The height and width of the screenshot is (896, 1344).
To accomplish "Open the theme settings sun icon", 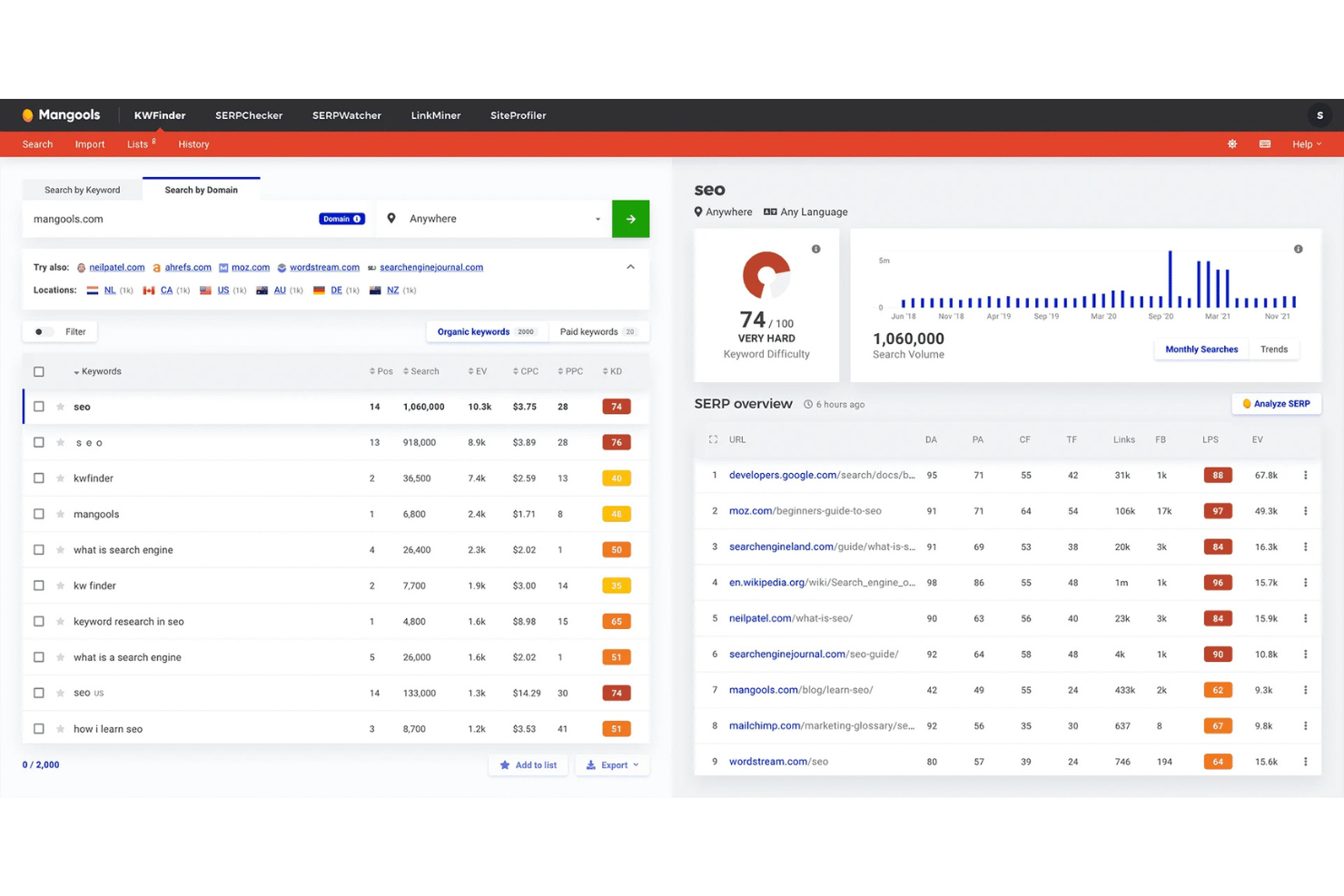I will tap(1232, 144).
